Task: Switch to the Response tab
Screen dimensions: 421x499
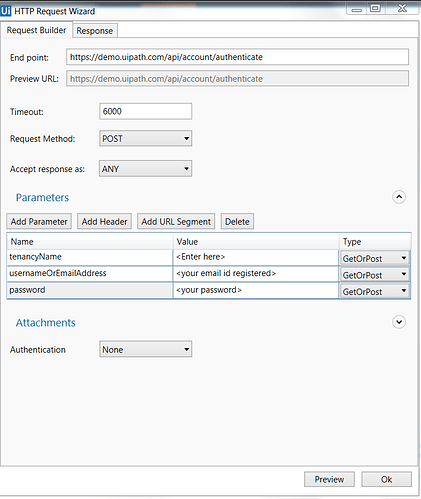Action: (95, 31)
